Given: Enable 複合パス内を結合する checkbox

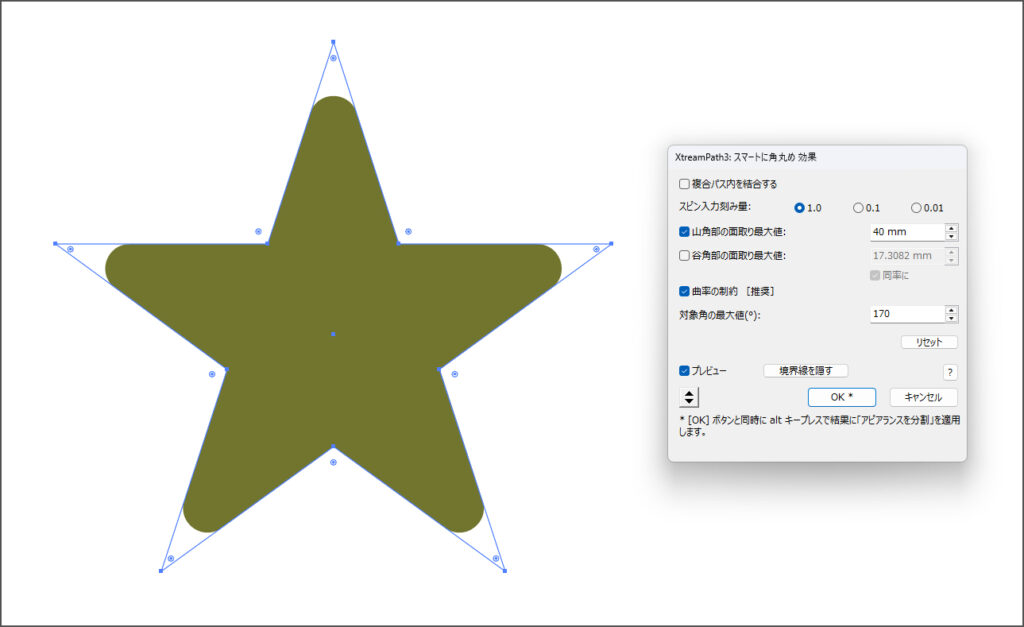Looking at the screenshot, I should (684, 184).
